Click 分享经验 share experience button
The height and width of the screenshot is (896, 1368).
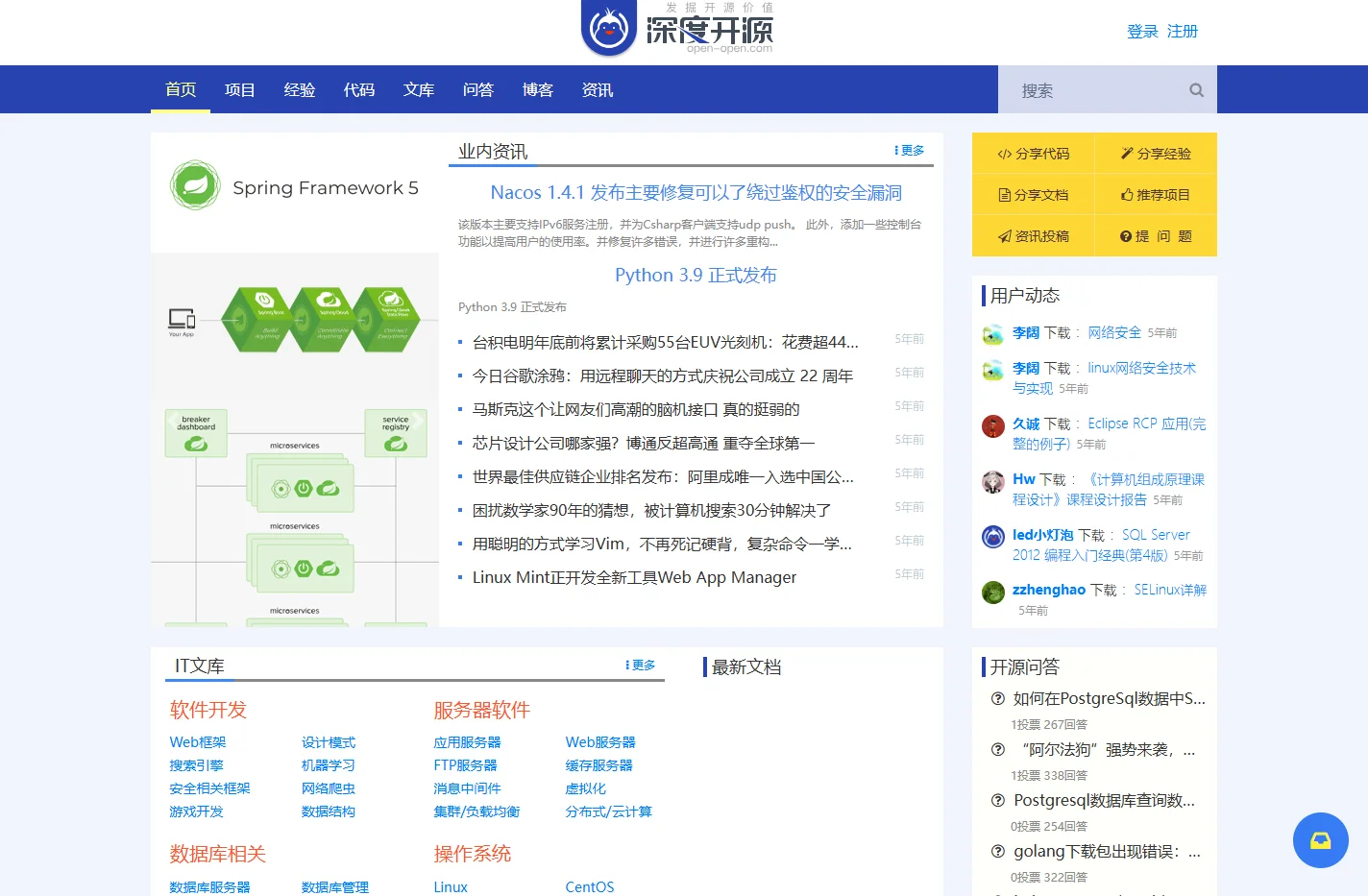click(x=1156, y=154)
